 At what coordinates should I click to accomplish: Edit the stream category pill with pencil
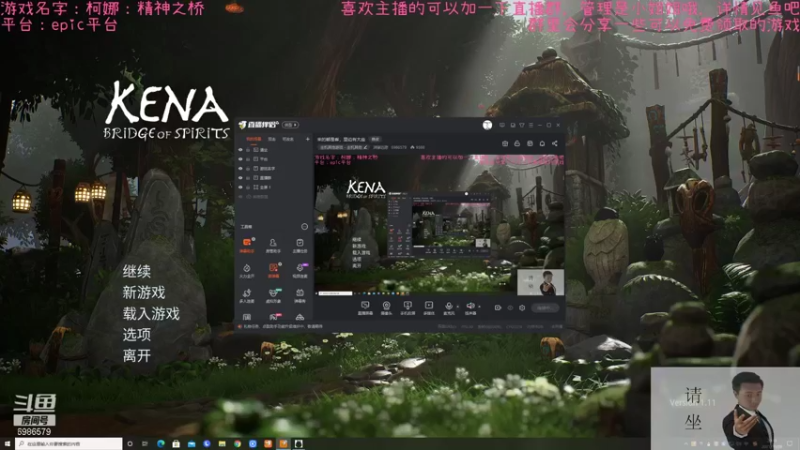343,147
